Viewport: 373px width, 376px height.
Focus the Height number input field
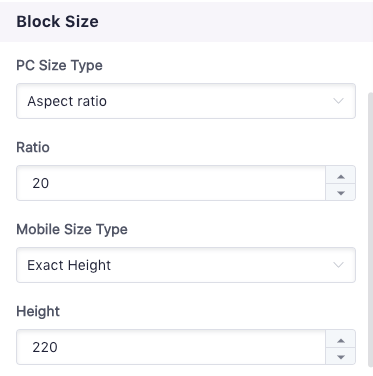(x=171, y=347)
